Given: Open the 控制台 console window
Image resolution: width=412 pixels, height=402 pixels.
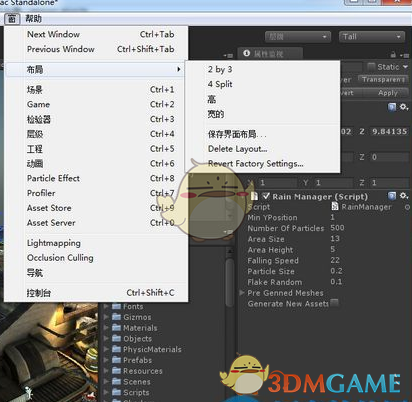Looking at the screenshot, I should (97, 293).
